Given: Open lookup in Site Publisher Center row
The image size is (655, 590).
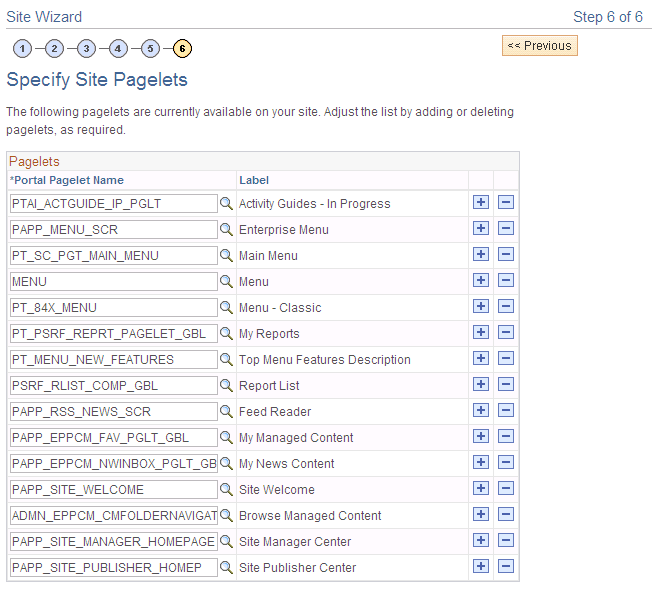Looking at the screenshot, I should 226,567.
